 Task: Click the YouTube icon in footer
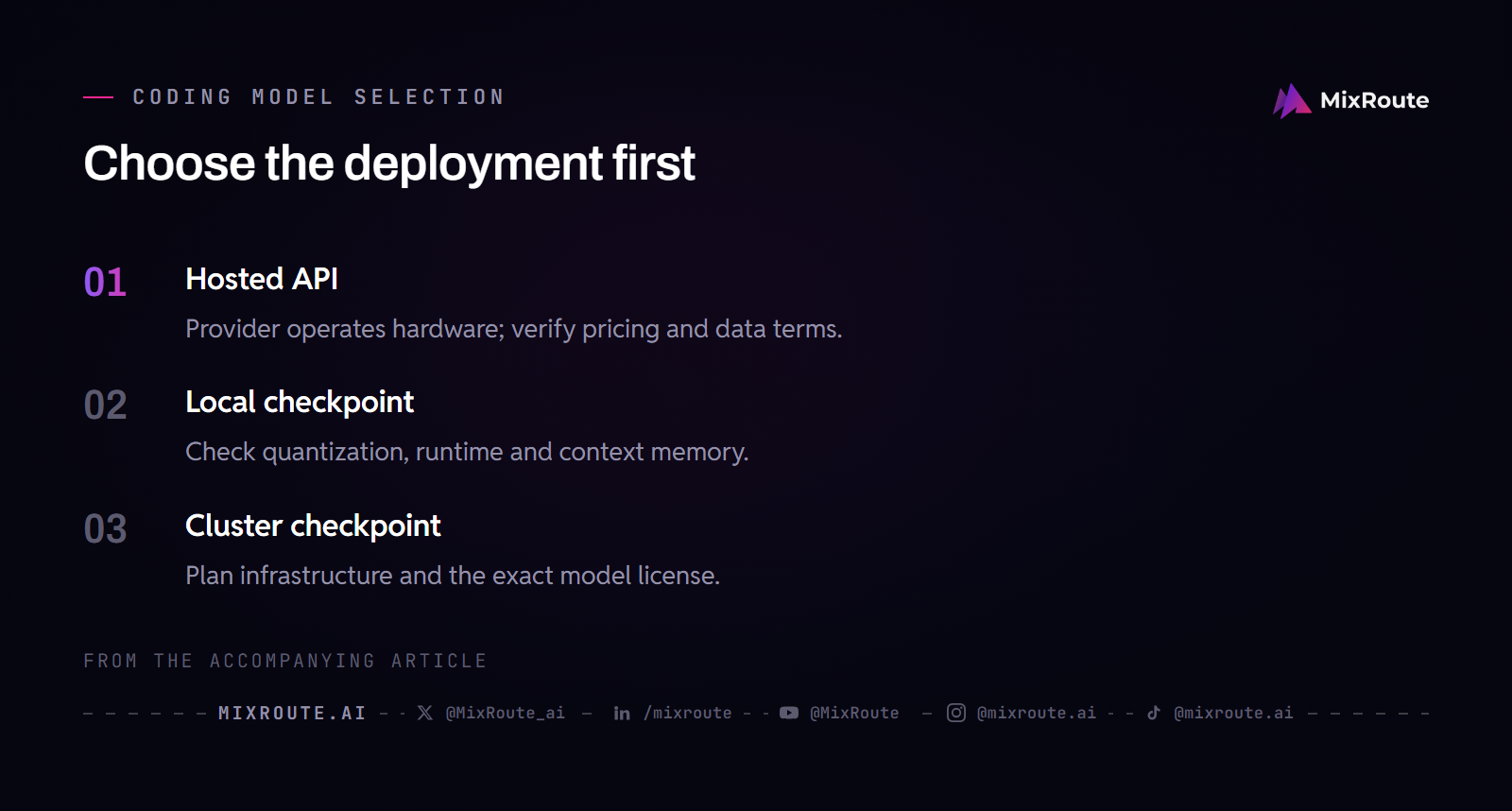(x=789, y=713)
